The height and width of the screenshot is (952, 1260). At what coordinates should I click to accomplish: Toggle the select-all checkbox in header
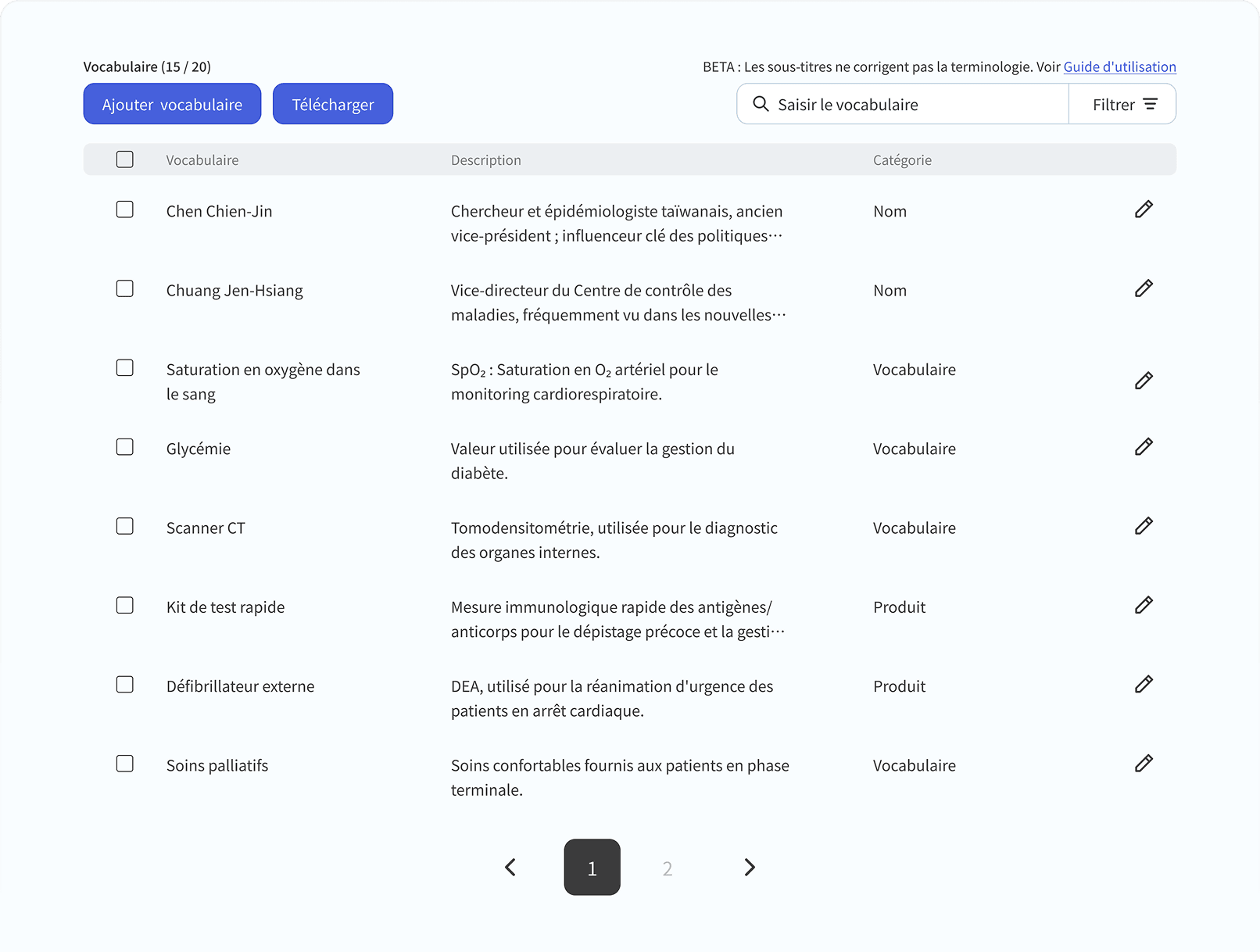click(x=125, y=159)
